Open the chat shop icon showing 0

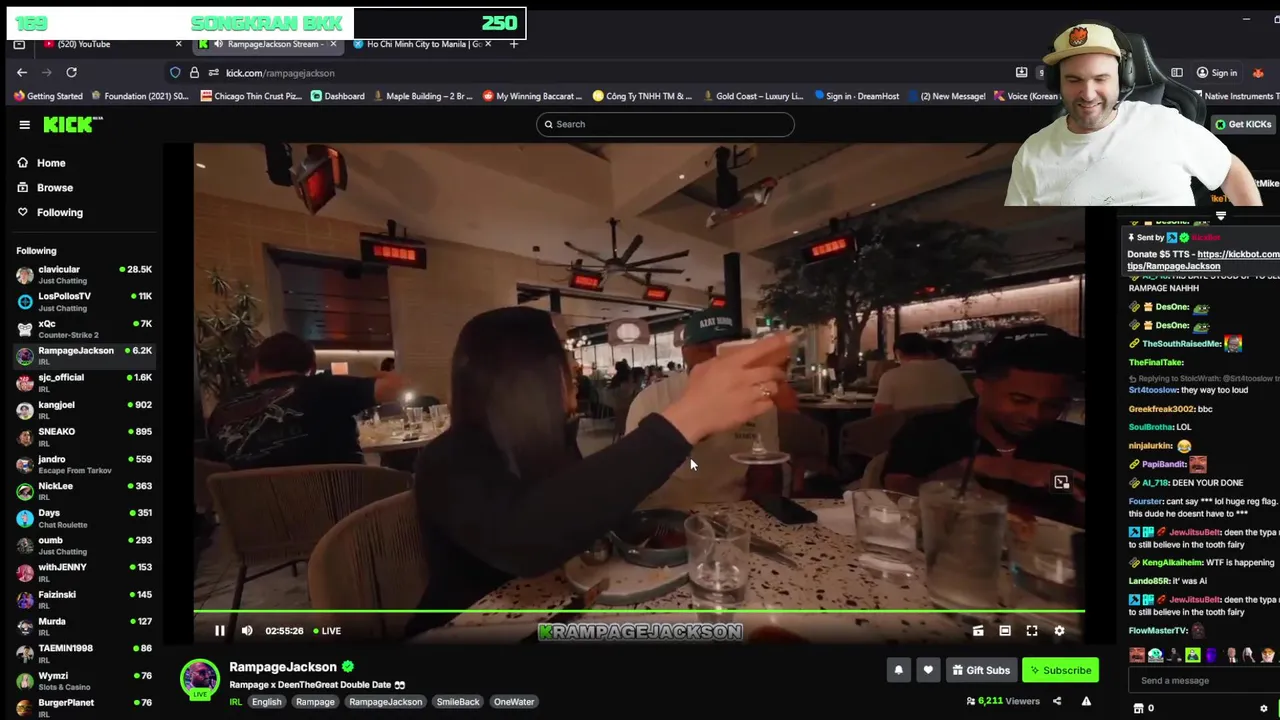1144,709
